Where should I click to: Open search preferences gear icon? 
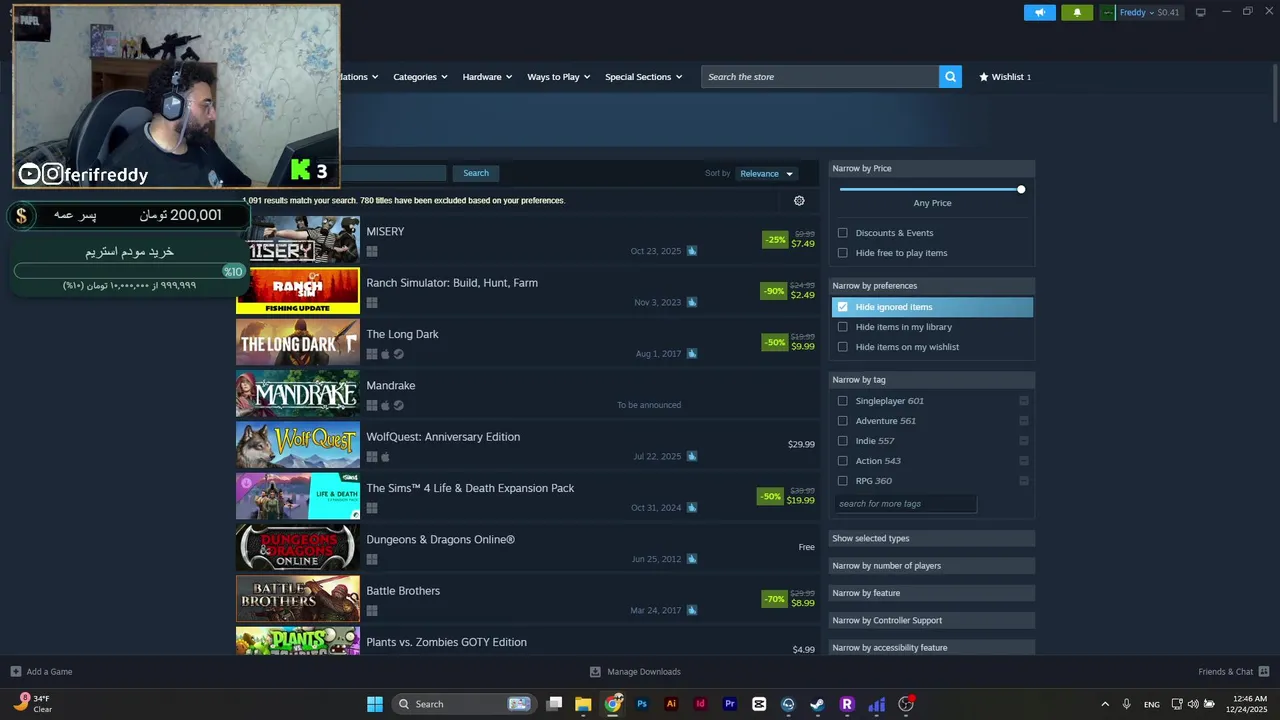point(799,201)
